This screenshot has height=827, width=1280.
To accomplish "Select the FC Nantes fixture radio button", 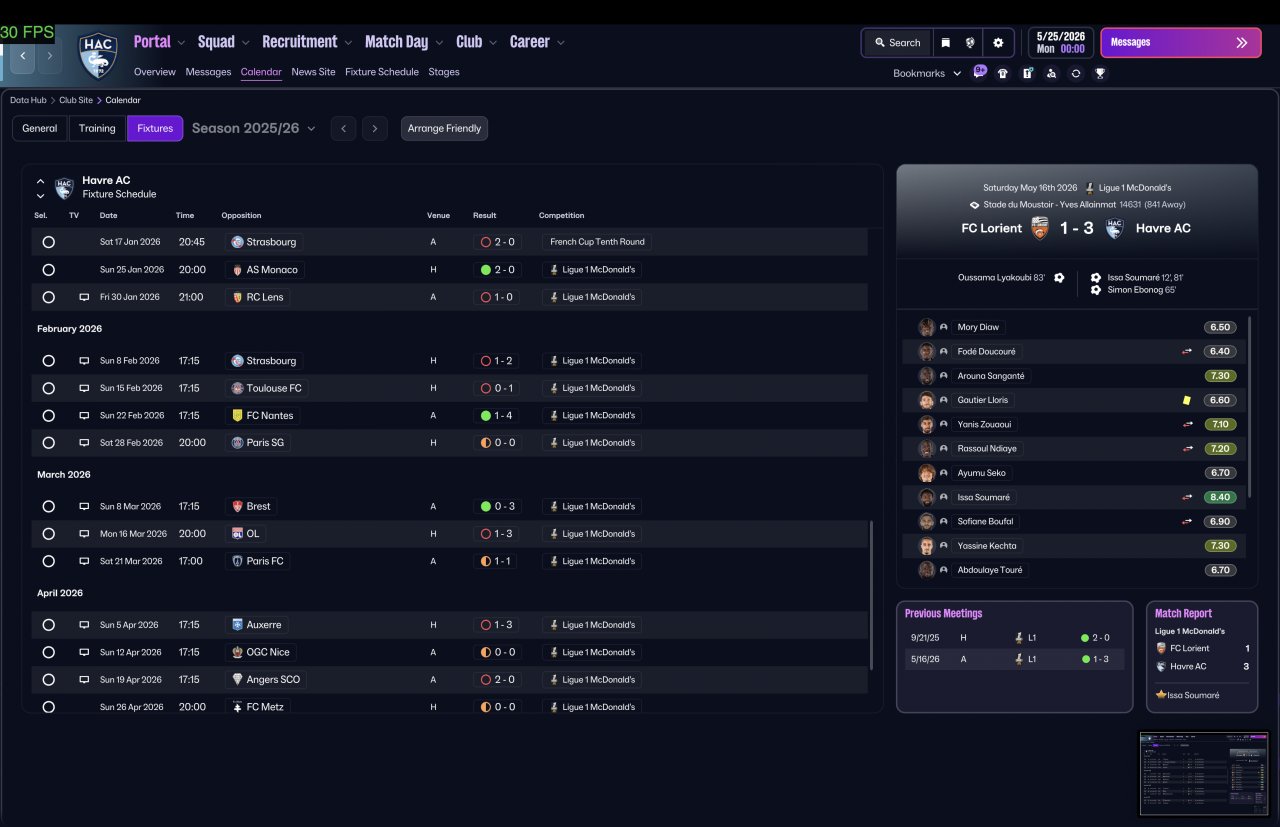I will [x=48, y=415].
